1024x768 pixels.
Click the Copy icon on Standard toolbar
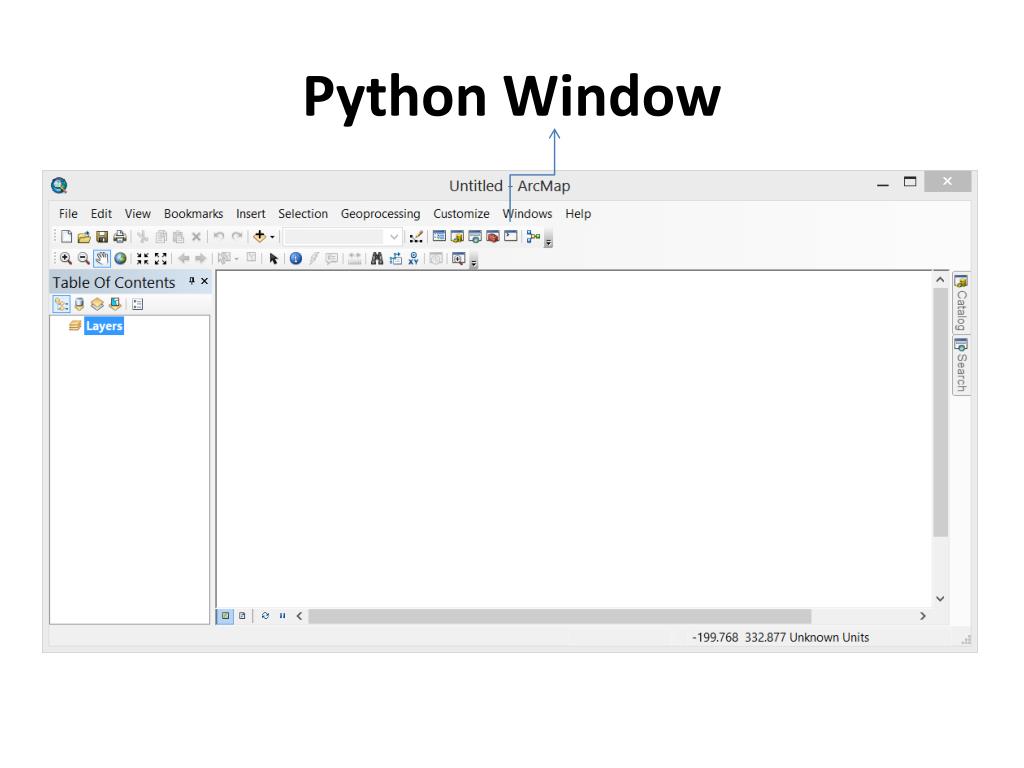(161, 236)
